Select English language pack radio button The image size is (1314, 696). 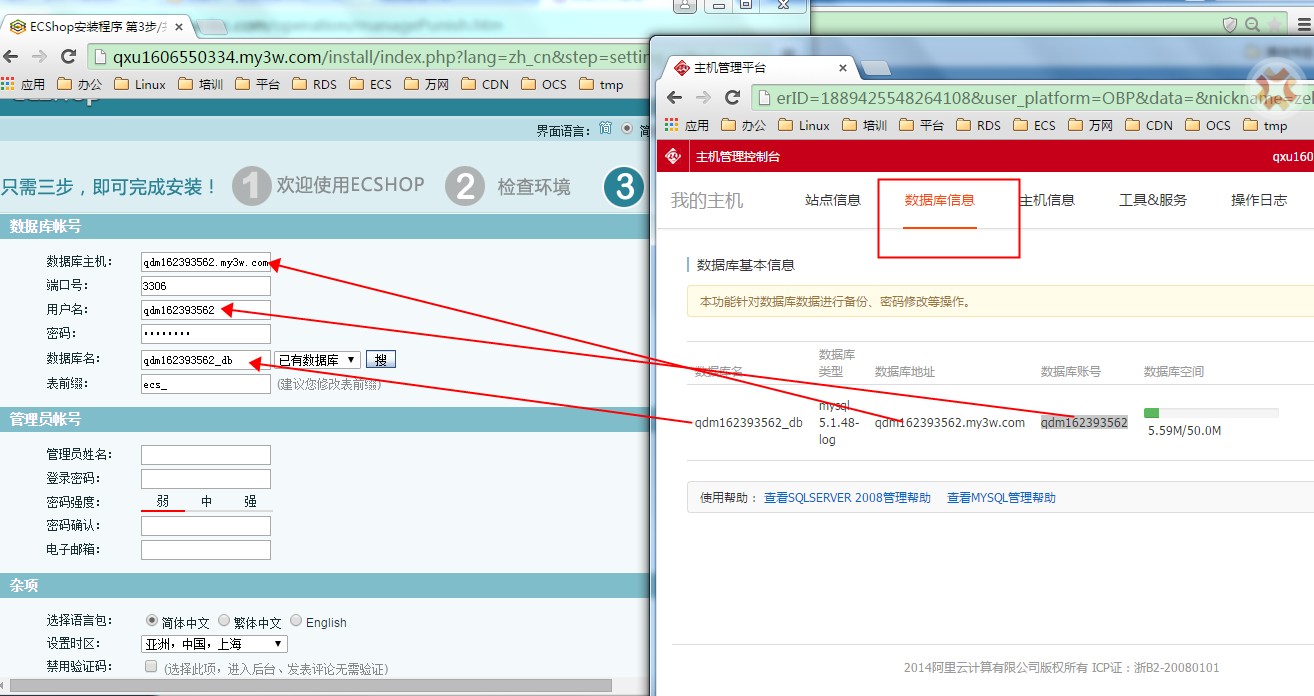tap(296, 620)
